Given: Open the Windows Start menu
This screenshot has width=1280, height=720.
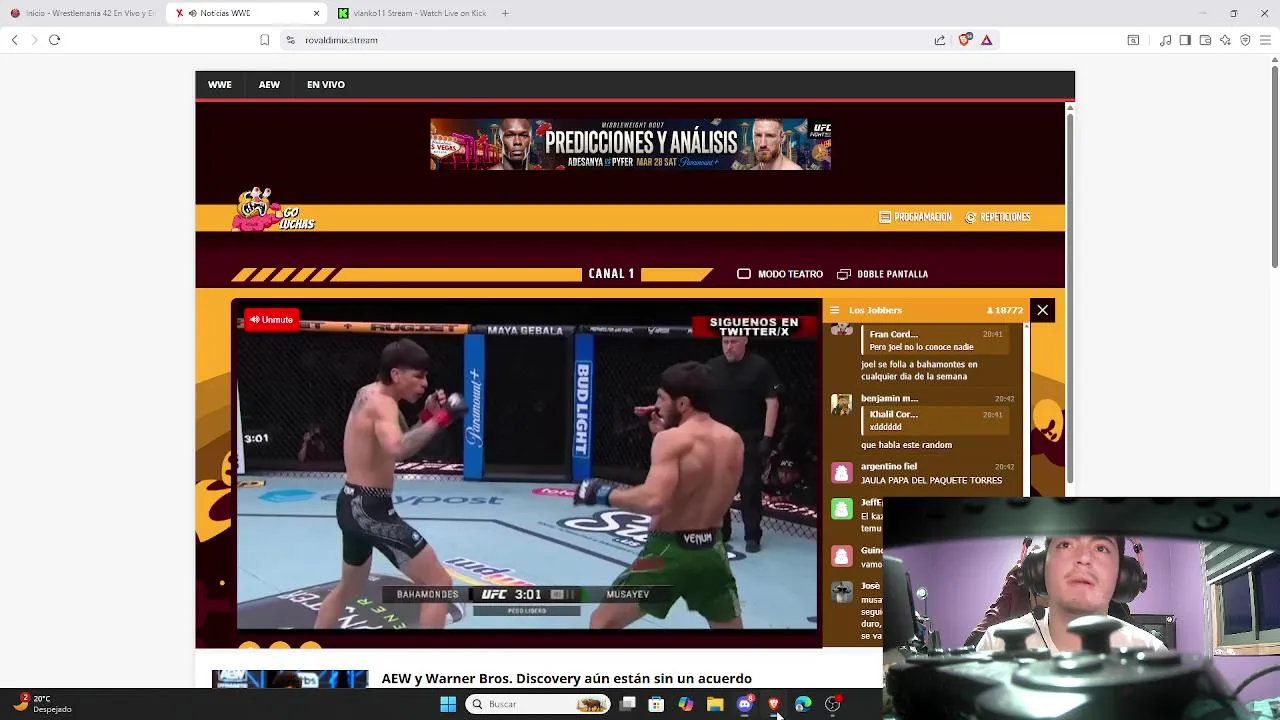Looking at the screenshot, I should tap(448, 704).
